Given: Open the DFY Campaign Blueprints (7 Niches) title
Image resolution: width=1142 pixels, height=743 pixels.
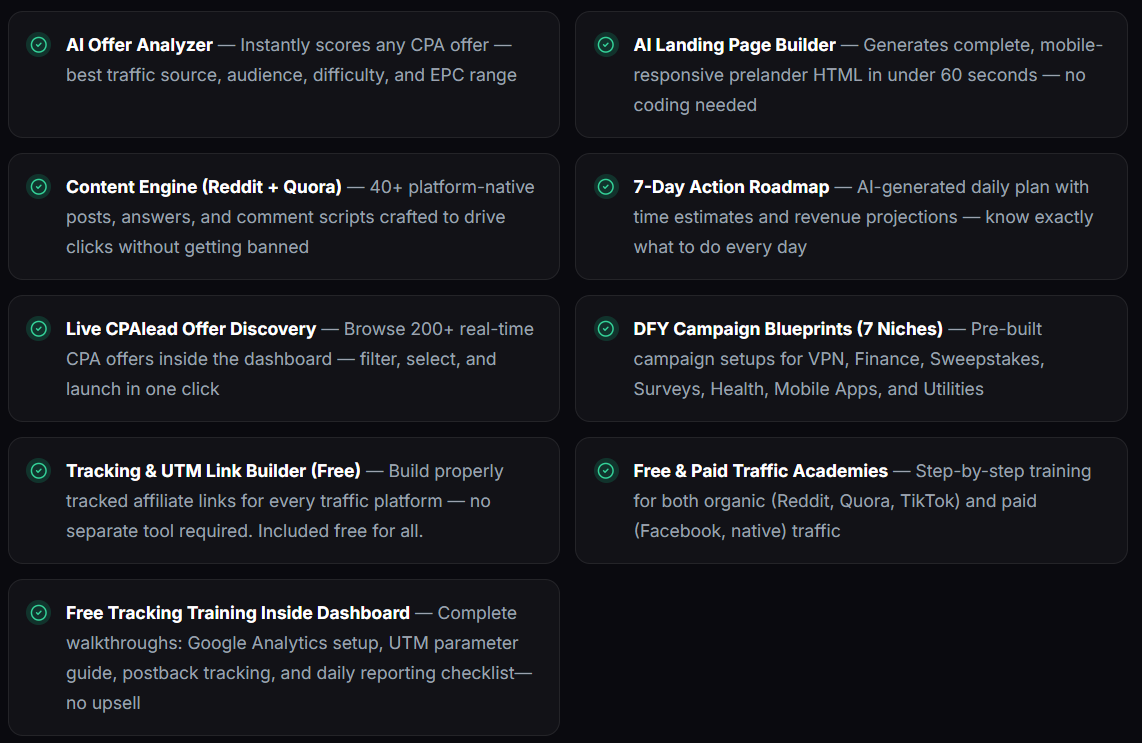Looking at the screenshot, I should 788,329.
